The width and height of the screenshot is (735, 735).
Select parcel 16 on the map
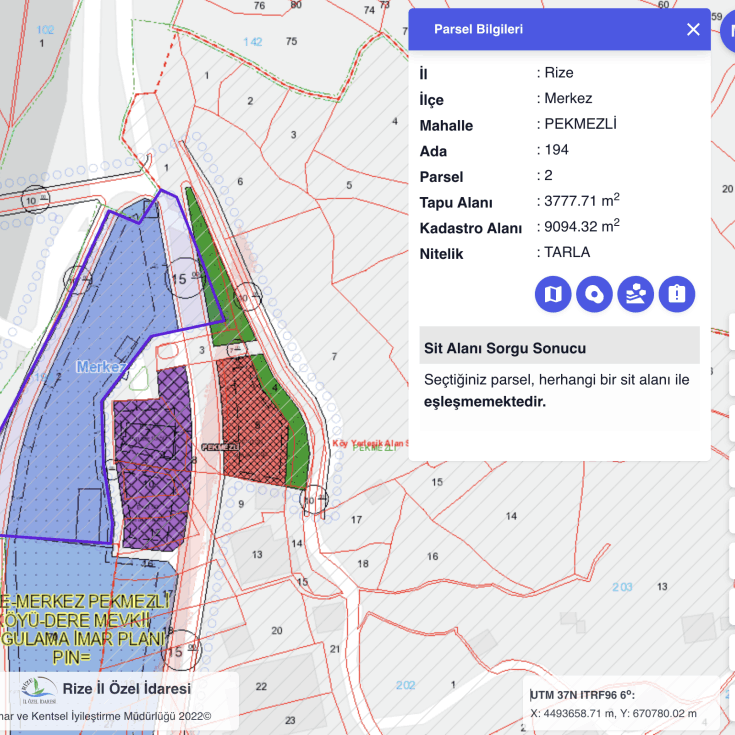click(x=432, y=556)
